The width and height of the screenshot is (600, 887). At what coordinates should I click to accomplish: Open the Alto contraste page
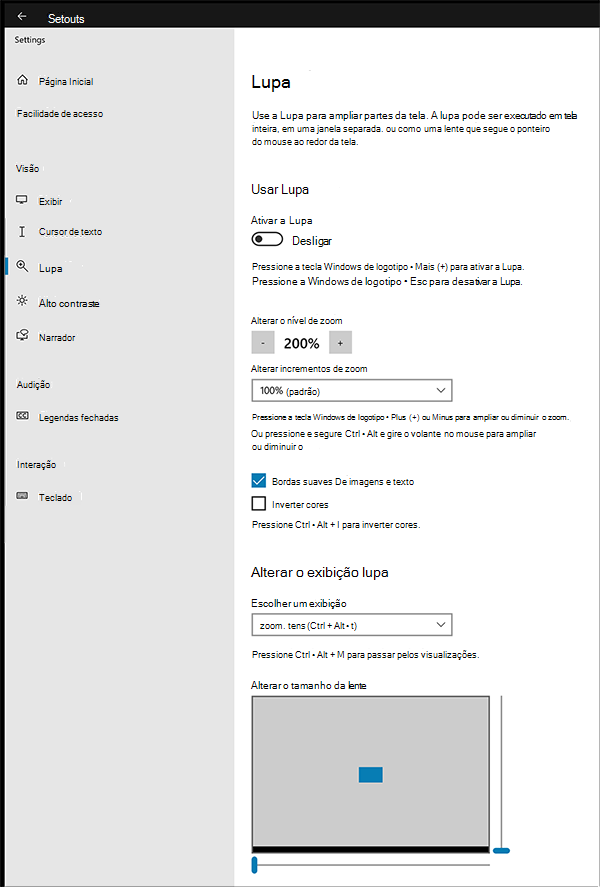[x=69, y=304]
